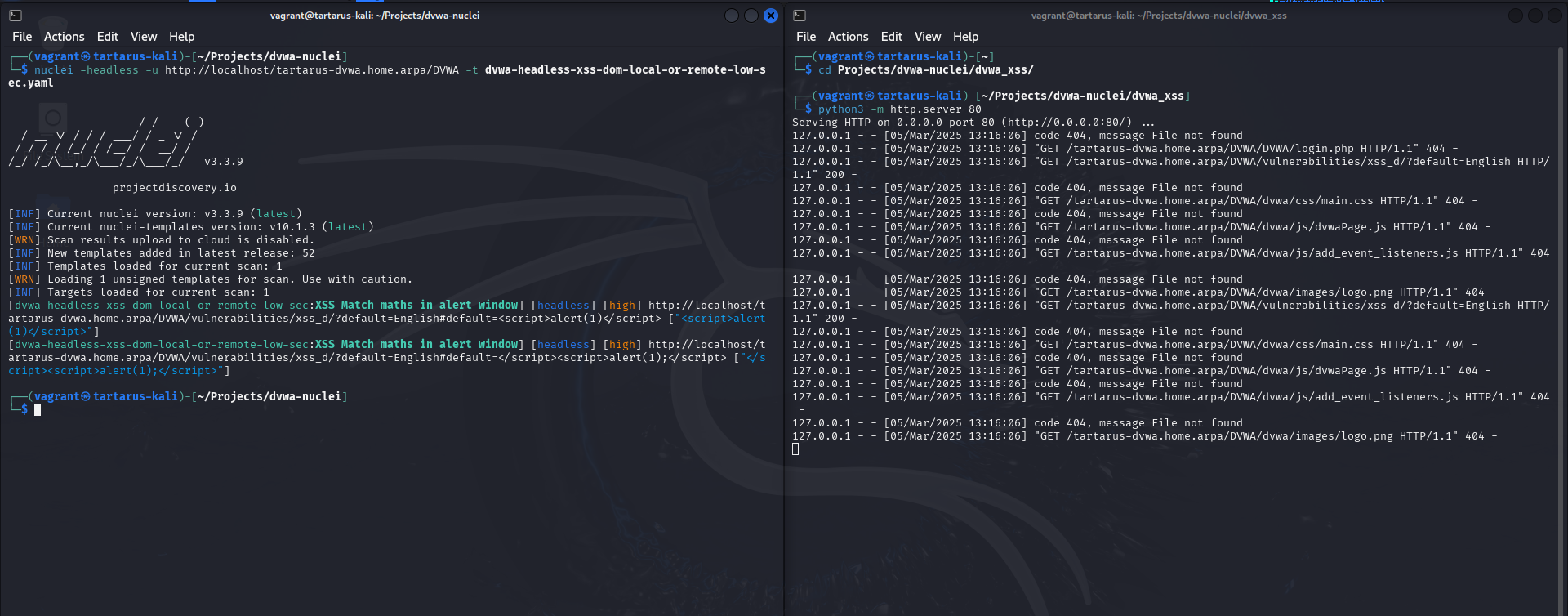Click the terminal icon of the dvwa-nuclei window

(x=15, y=16)
